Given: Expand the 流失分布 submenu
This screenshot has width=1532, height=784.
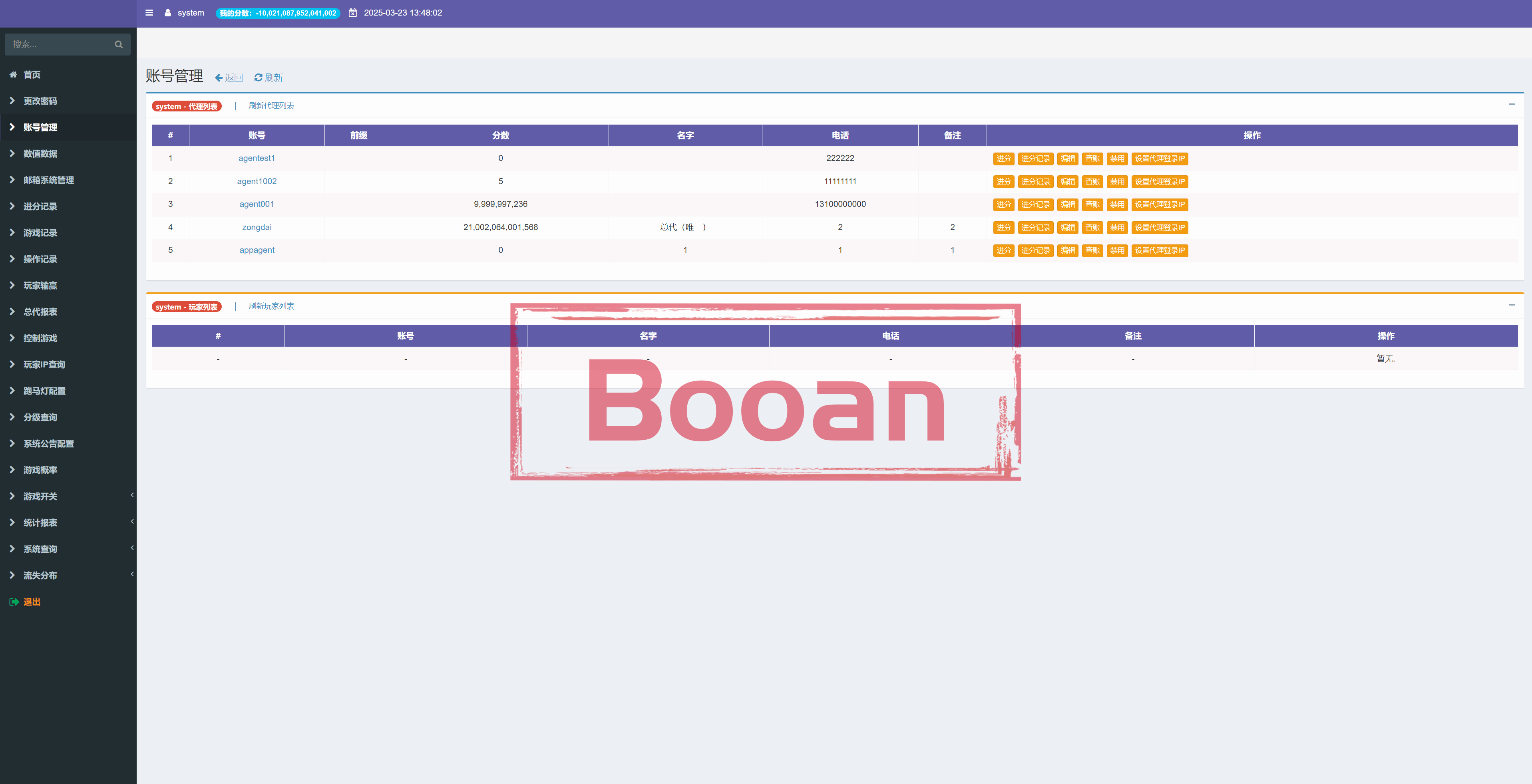Looking at the screenshot, I should 40,576.
